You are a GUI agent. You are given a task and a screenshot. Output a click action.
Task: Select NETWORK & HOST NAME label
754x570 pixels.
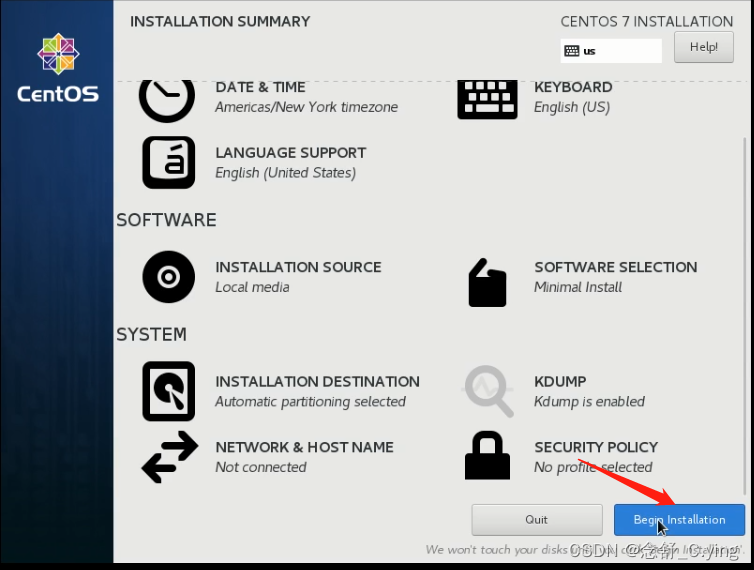click(x=304, y=447)
